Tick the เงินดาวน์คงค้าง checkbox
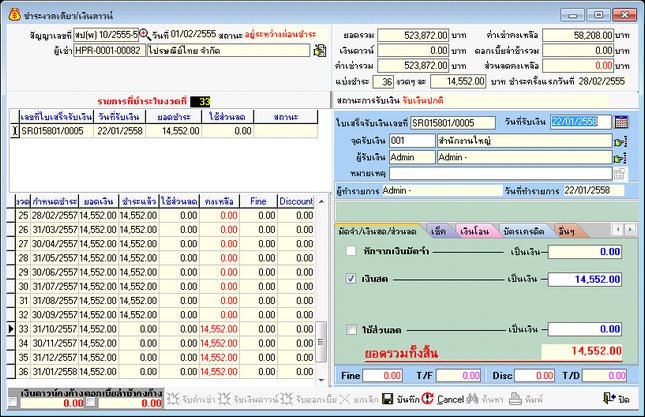Image resolution: width=645 pixels, height=417 pixels. [x=13, y=402]
